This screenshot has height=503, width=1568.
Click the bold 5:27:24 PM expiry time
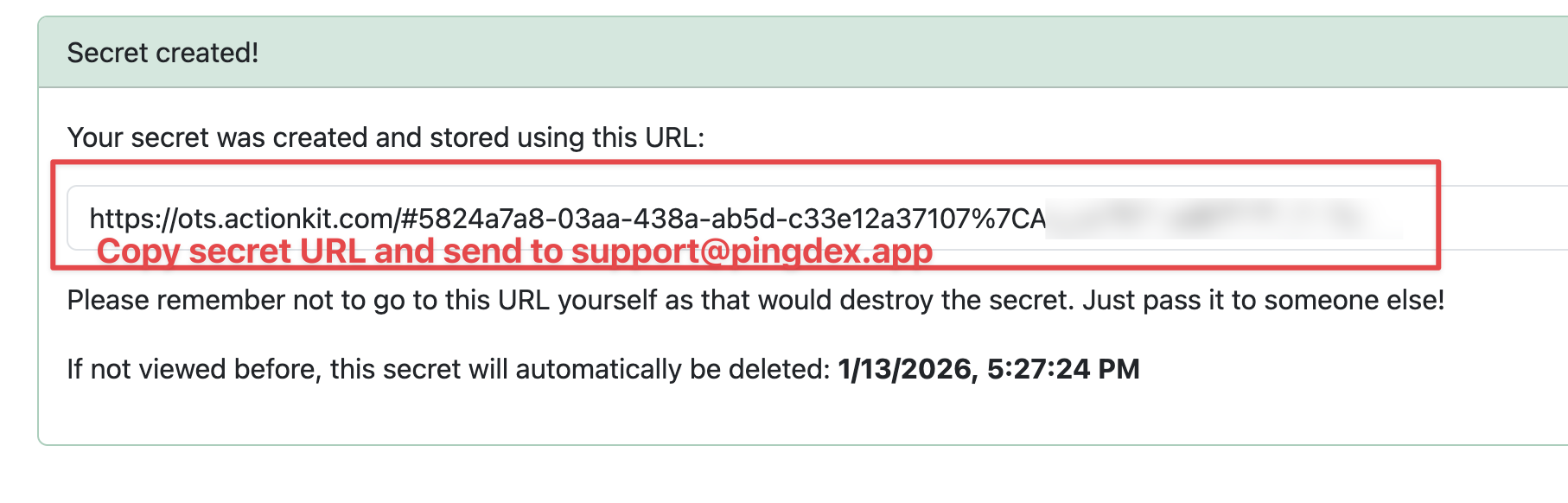point(1063,369)
